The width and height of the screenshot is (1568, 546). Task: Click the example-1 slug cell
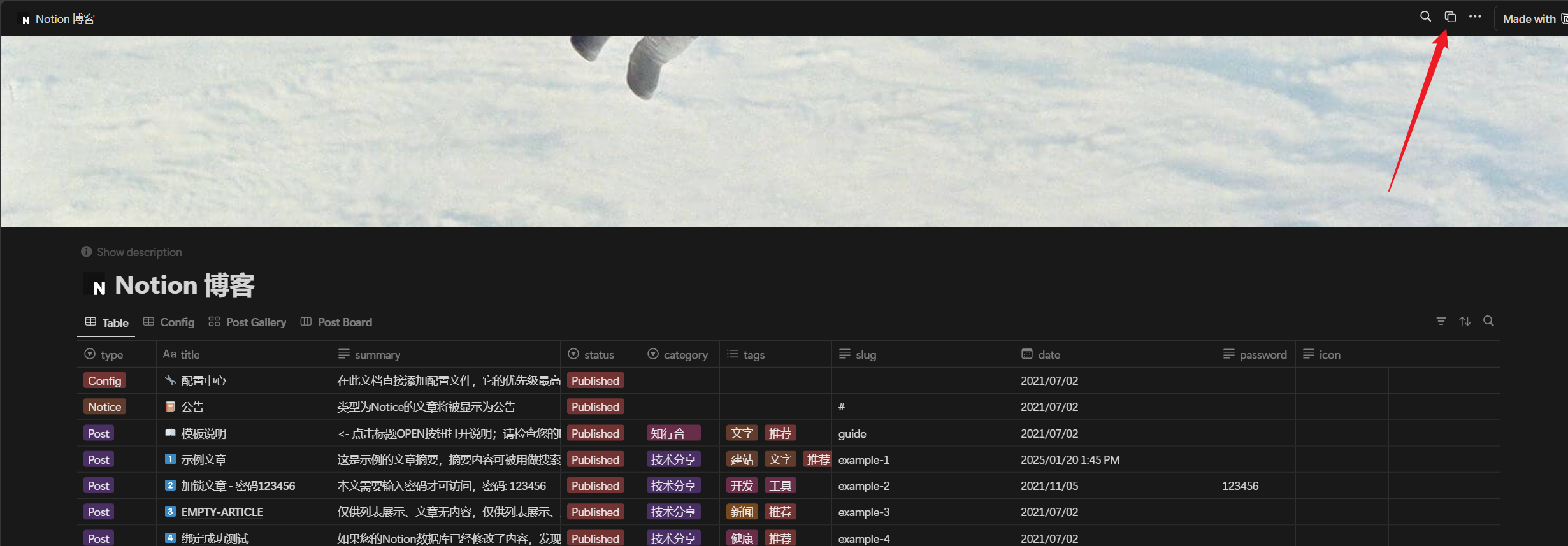(923, 459)
